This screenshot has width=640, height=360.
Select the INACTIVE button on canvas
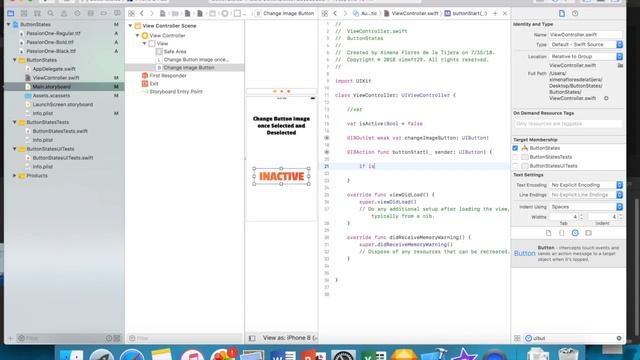click(x=282, y=176)
